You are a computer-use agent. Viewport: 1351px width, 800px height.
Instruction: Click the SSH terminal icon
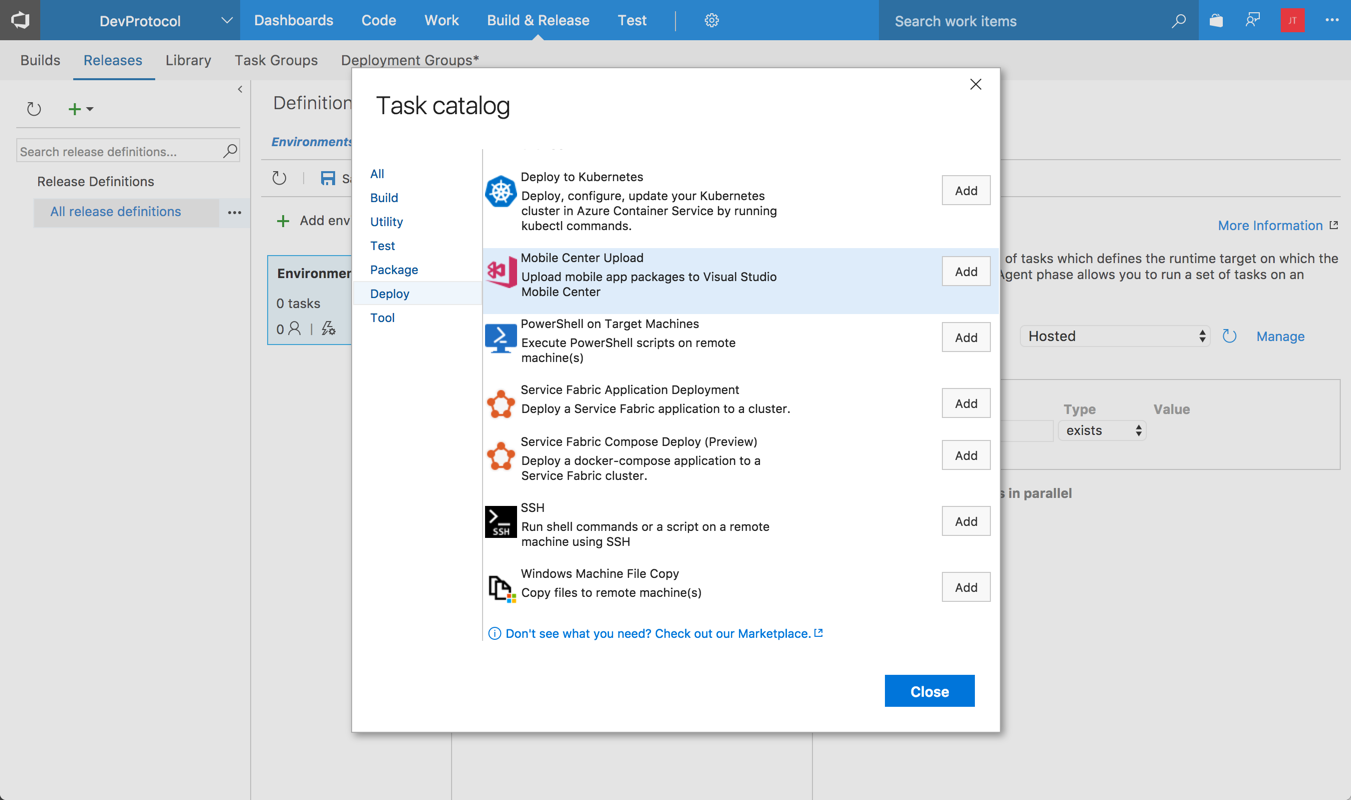tap(501, 521)
